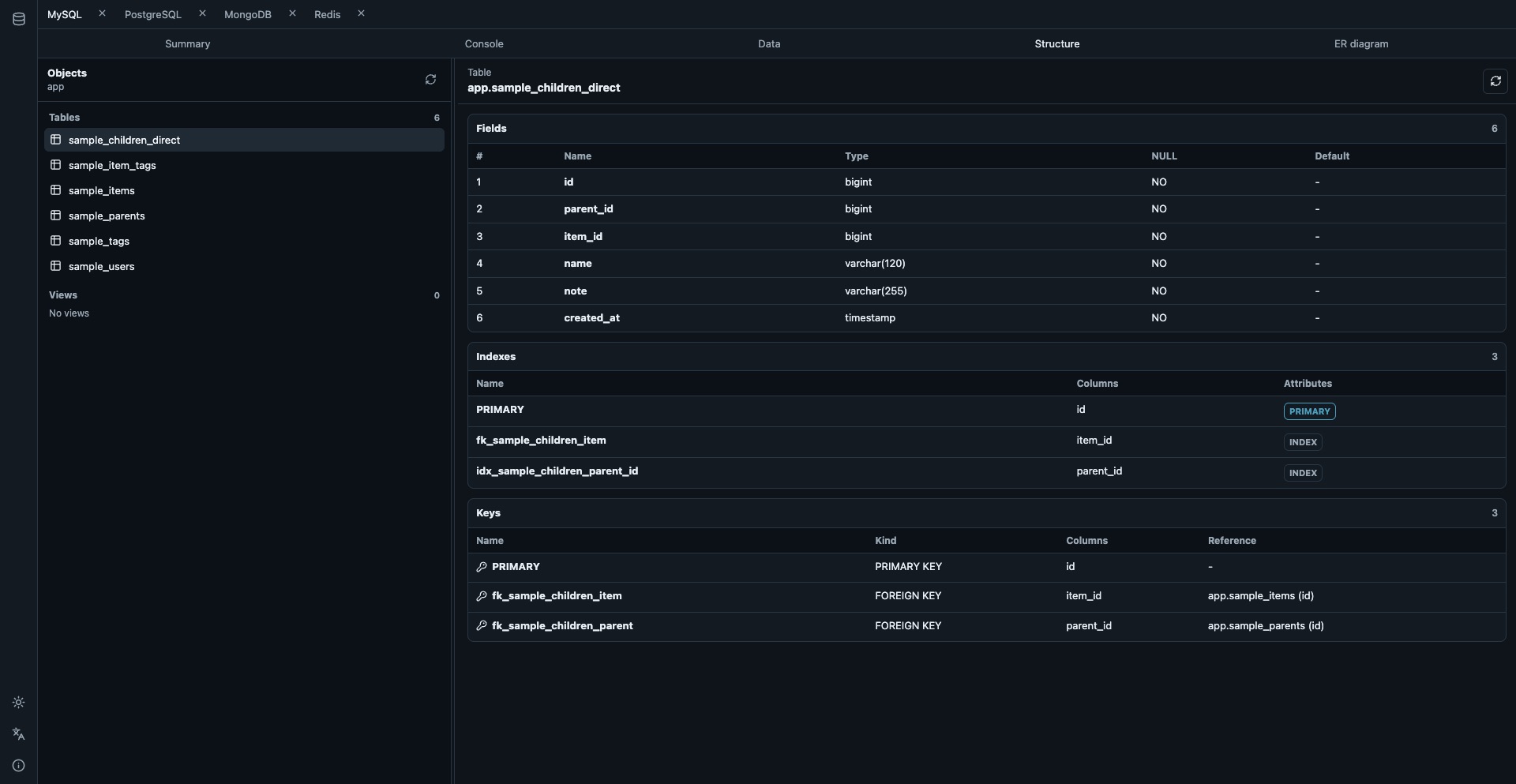Click idx_sample_children_parent_id index name
1516x784 pixels.
click(557, 471)
